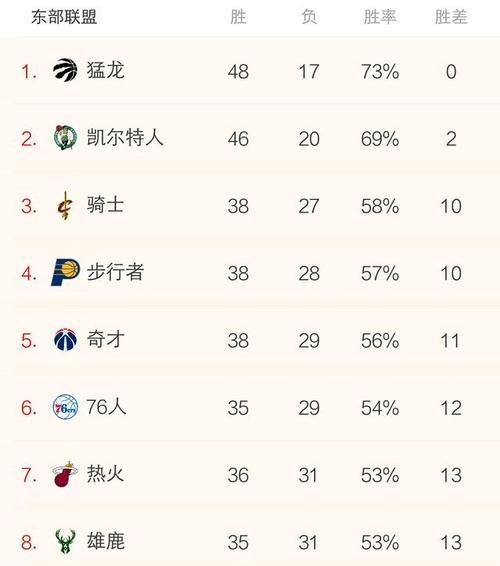Open the 雄鹿 team name link
Viewport: 500px width, 566px height.
[105, 541]
